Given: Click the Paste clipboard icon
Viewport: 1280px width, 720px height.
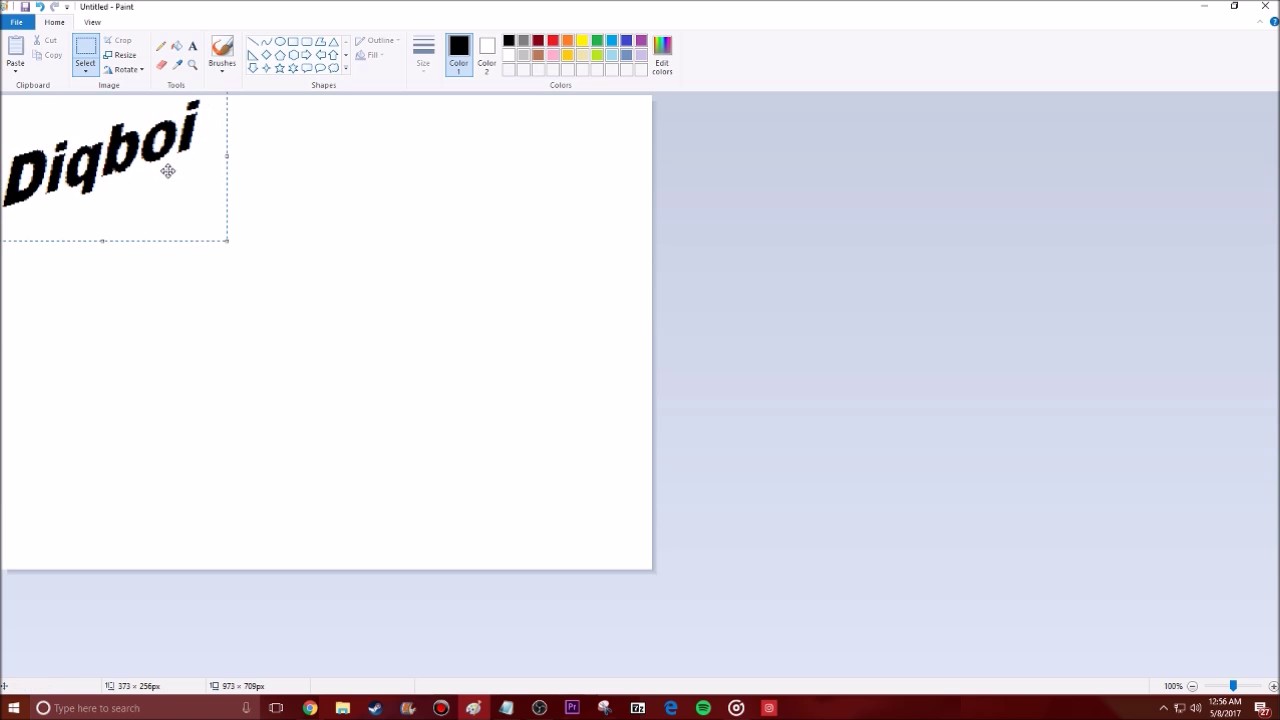Looking at the screenshot, I should (x=15, y=47).
